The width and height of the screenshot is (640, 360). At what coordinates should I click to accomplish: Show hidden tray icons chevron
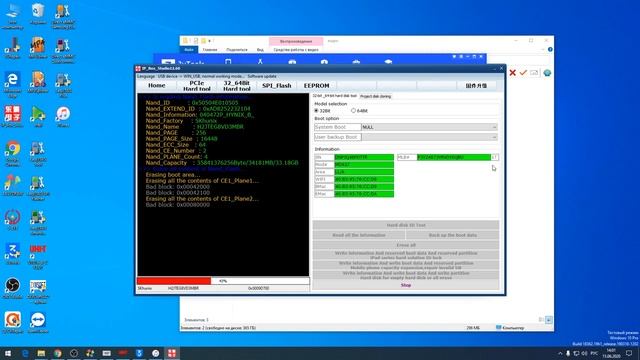pos(560,353)
